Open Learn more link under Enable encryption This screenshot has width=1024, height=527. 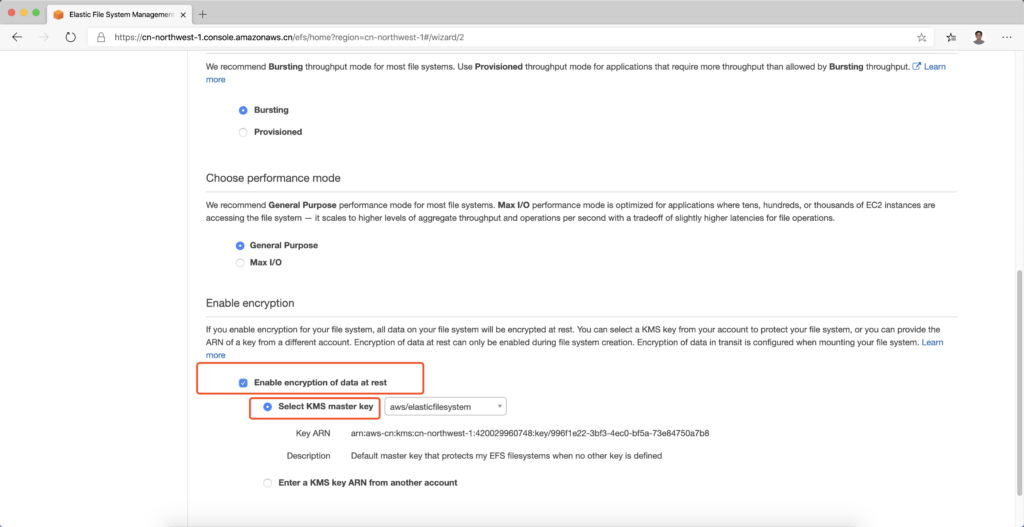932,342
